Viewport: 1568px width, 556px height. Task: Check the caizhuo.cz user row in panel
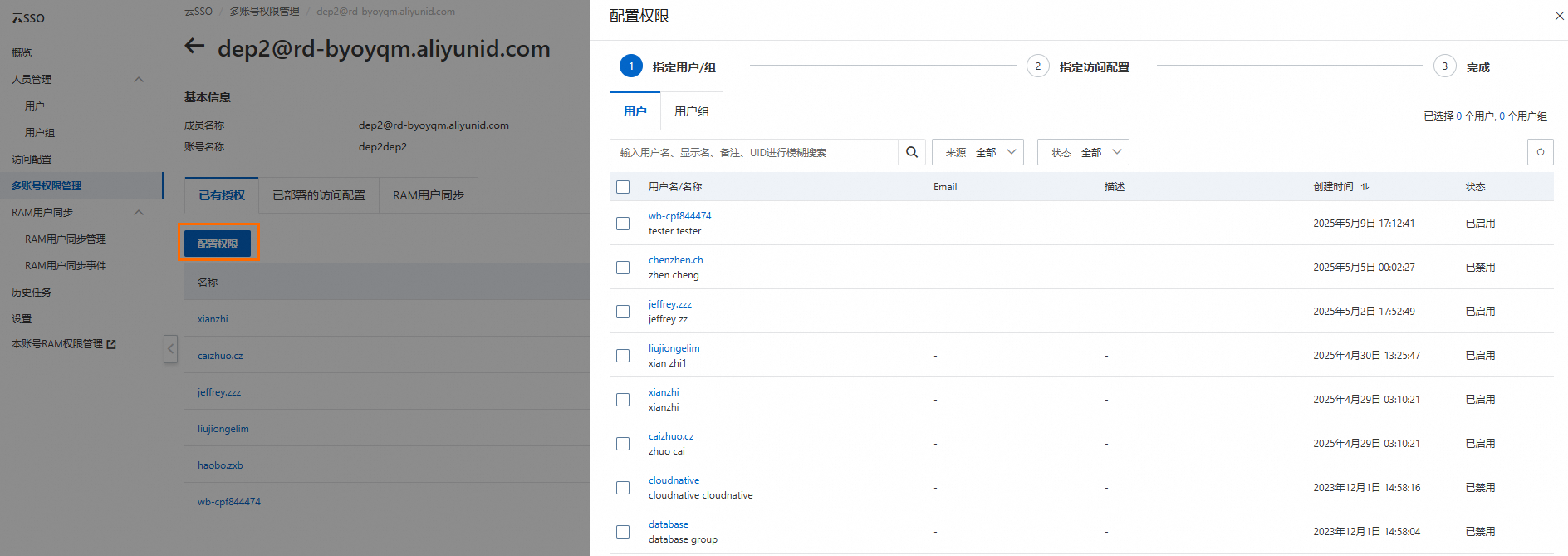[623, 444]
